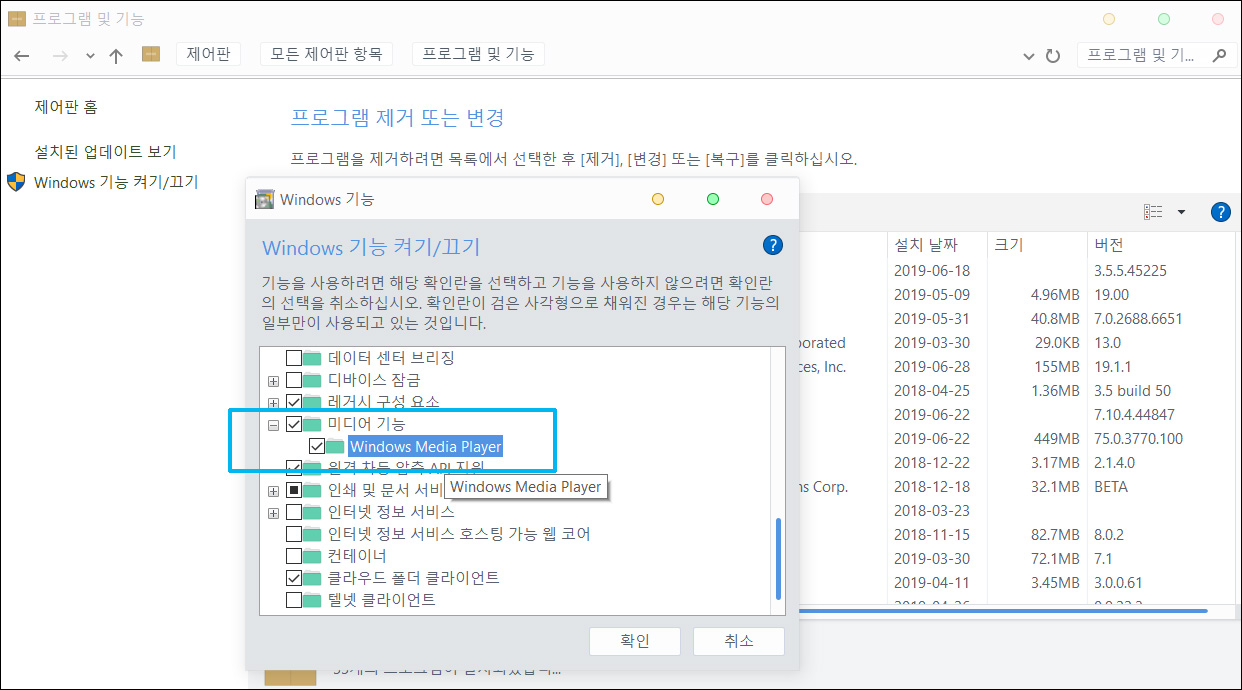Viewport: 1242px width, 690px height.
Task: Refresh the 프로그램 및 기능 window
Action: click(1053, 56)
